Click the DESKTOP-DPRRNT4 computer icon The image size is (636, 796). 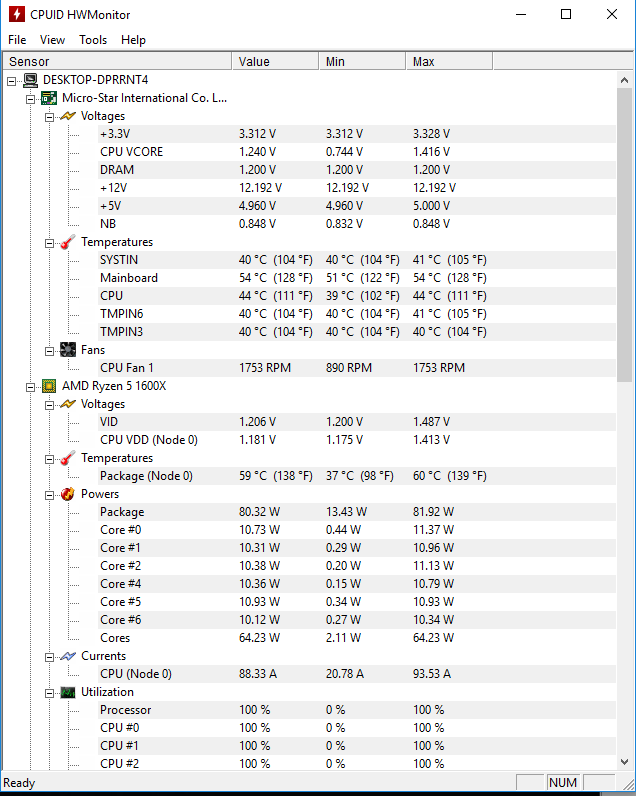click(x=30, y=80)
